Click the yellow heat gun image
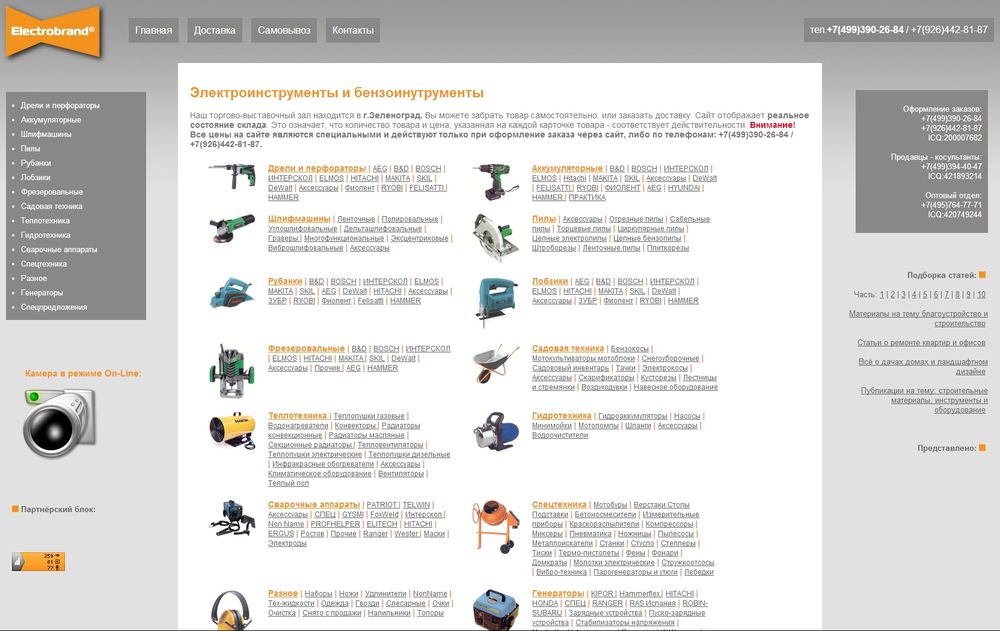This screenshot has height=631, width=1000. tap(232, 429)
